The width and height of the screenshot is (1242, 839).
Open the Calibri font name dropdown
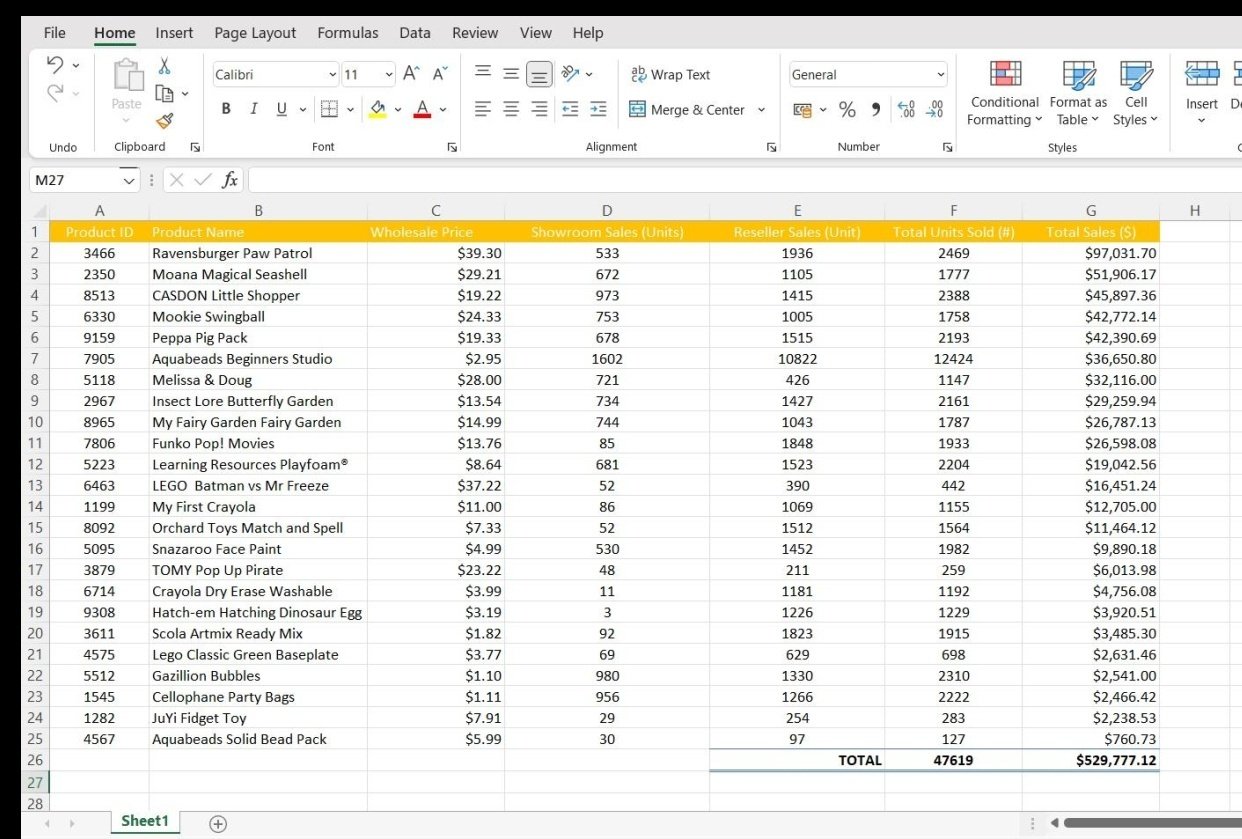[x=333, y=75]
